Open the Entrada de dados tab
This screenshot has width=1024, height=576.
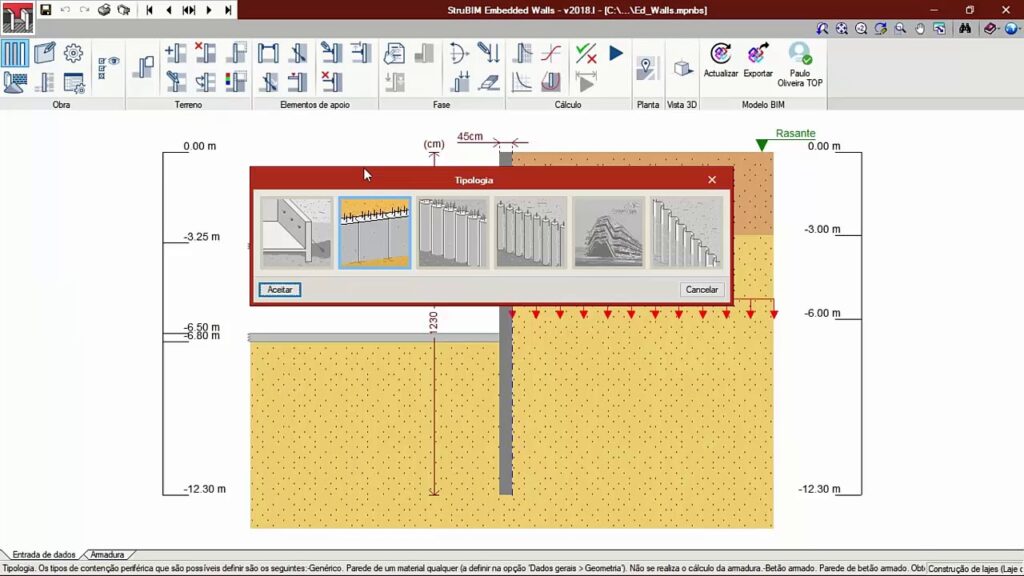(43, 554)
